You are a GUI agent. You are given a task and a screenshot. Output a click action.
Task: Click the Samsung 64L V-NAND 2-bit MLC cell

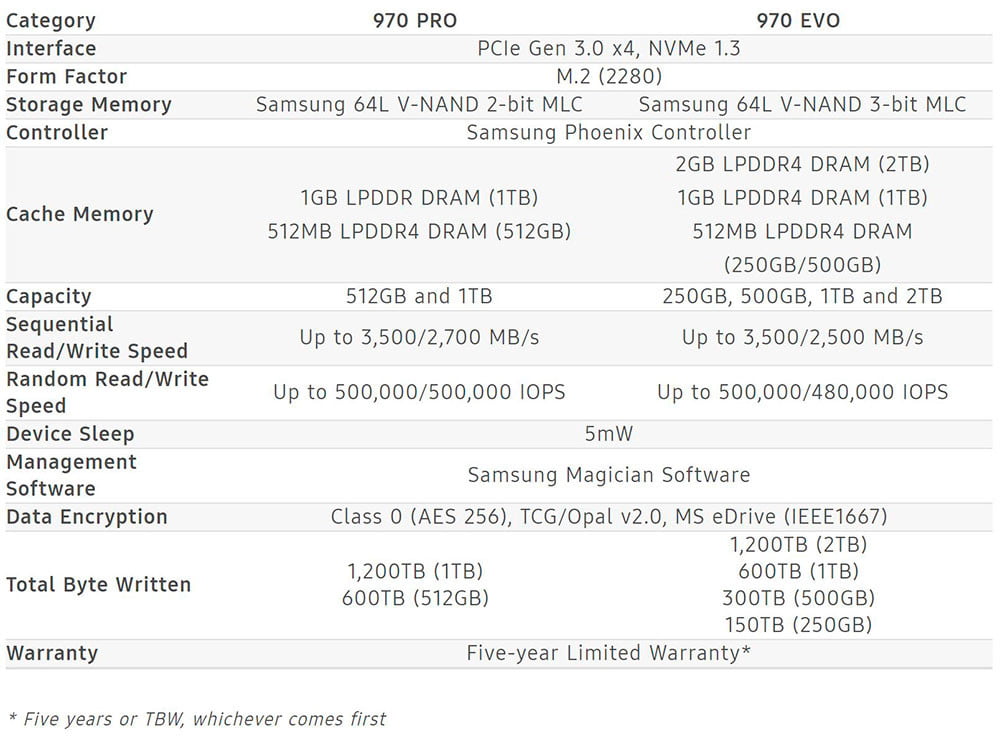click(419, 104)
